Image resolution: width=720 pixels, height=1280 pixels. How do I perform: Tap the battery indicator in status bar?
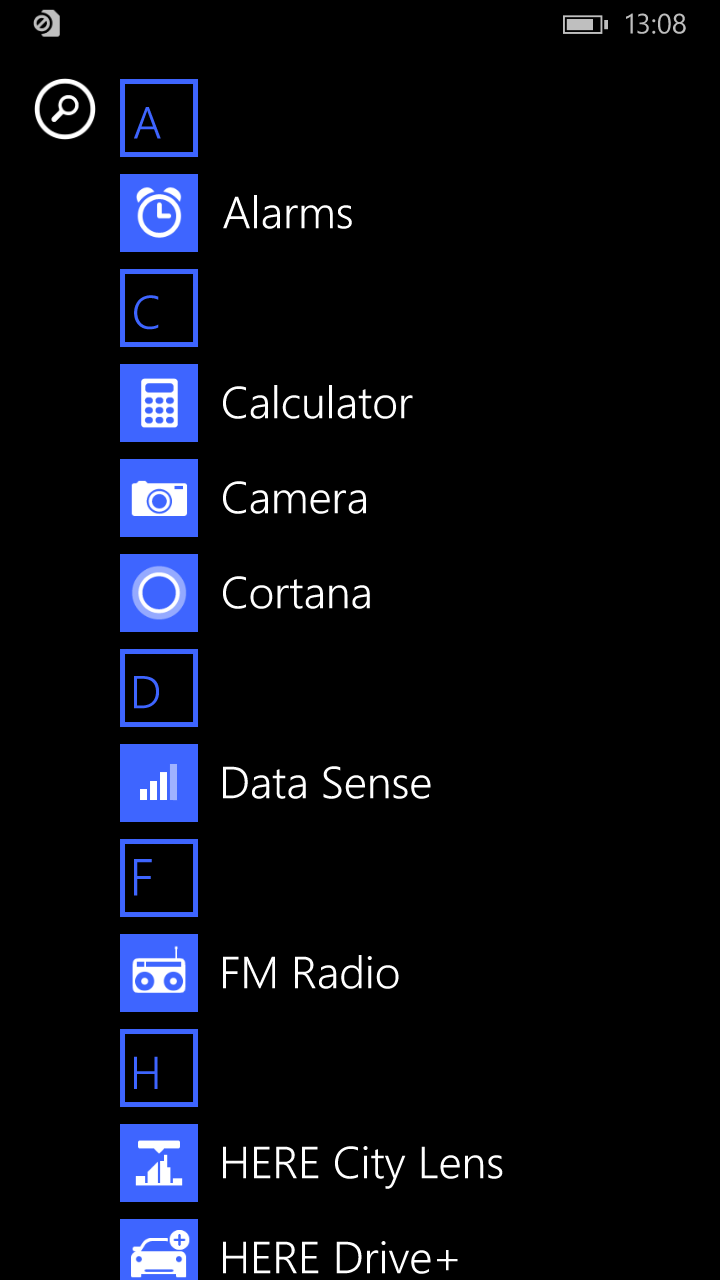(x=585, y=24)
